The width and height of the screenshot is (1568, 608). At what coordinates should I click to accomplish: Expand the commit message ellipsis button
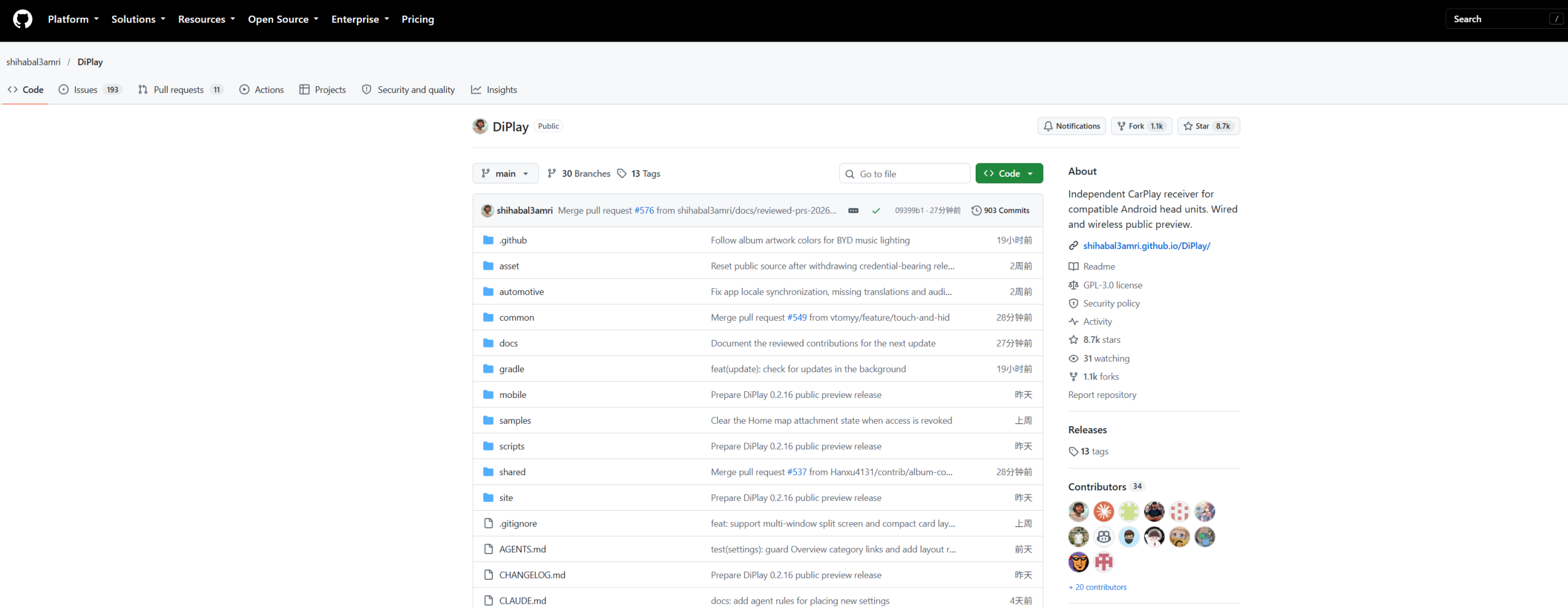tap(853, 211)
